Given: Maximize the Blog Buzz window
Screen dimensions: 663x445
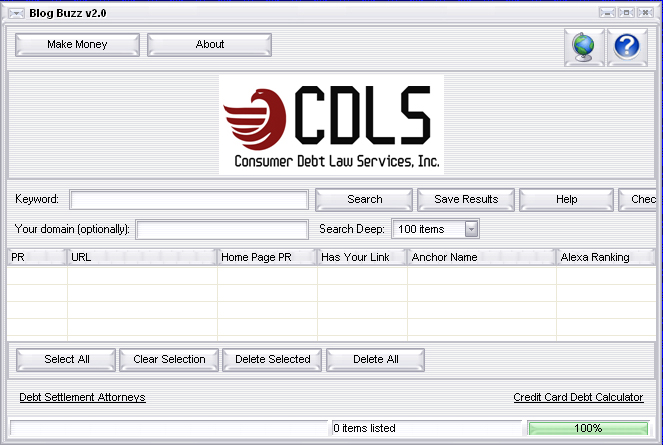Looking at the screenshot, I should coord(626,13).
